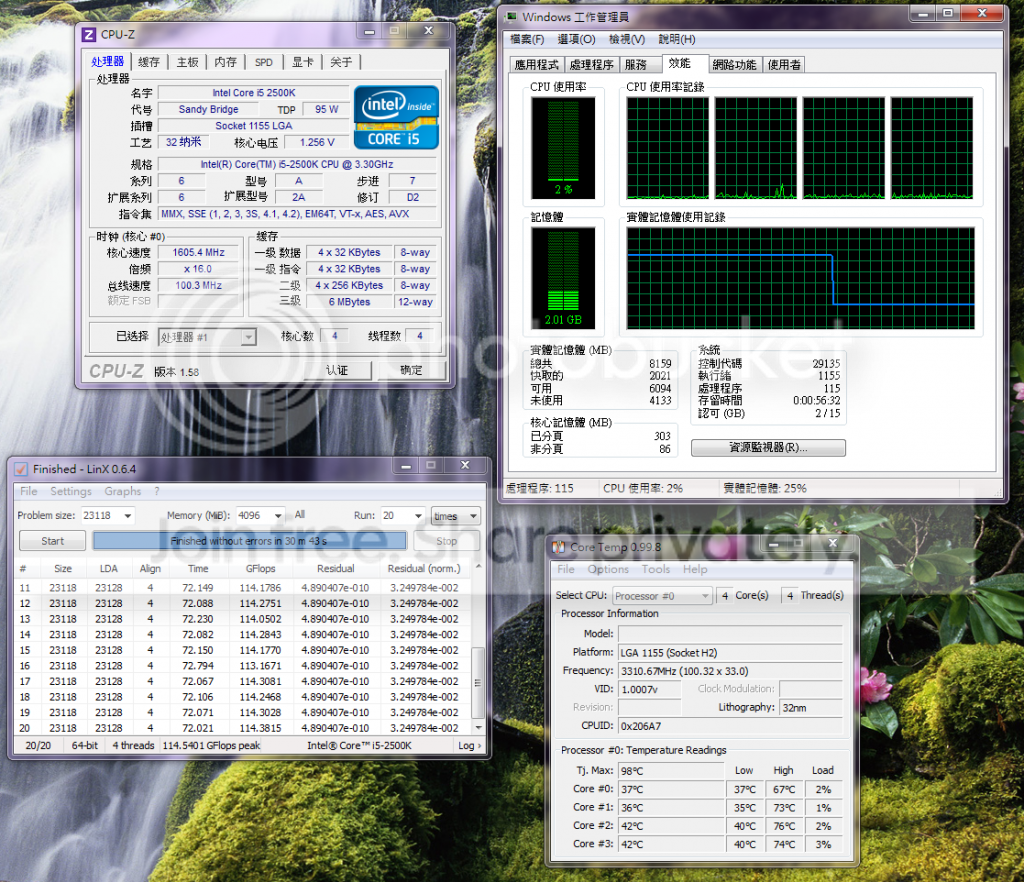Click the Core Temp title bar icon

click(x=558, y=547)
